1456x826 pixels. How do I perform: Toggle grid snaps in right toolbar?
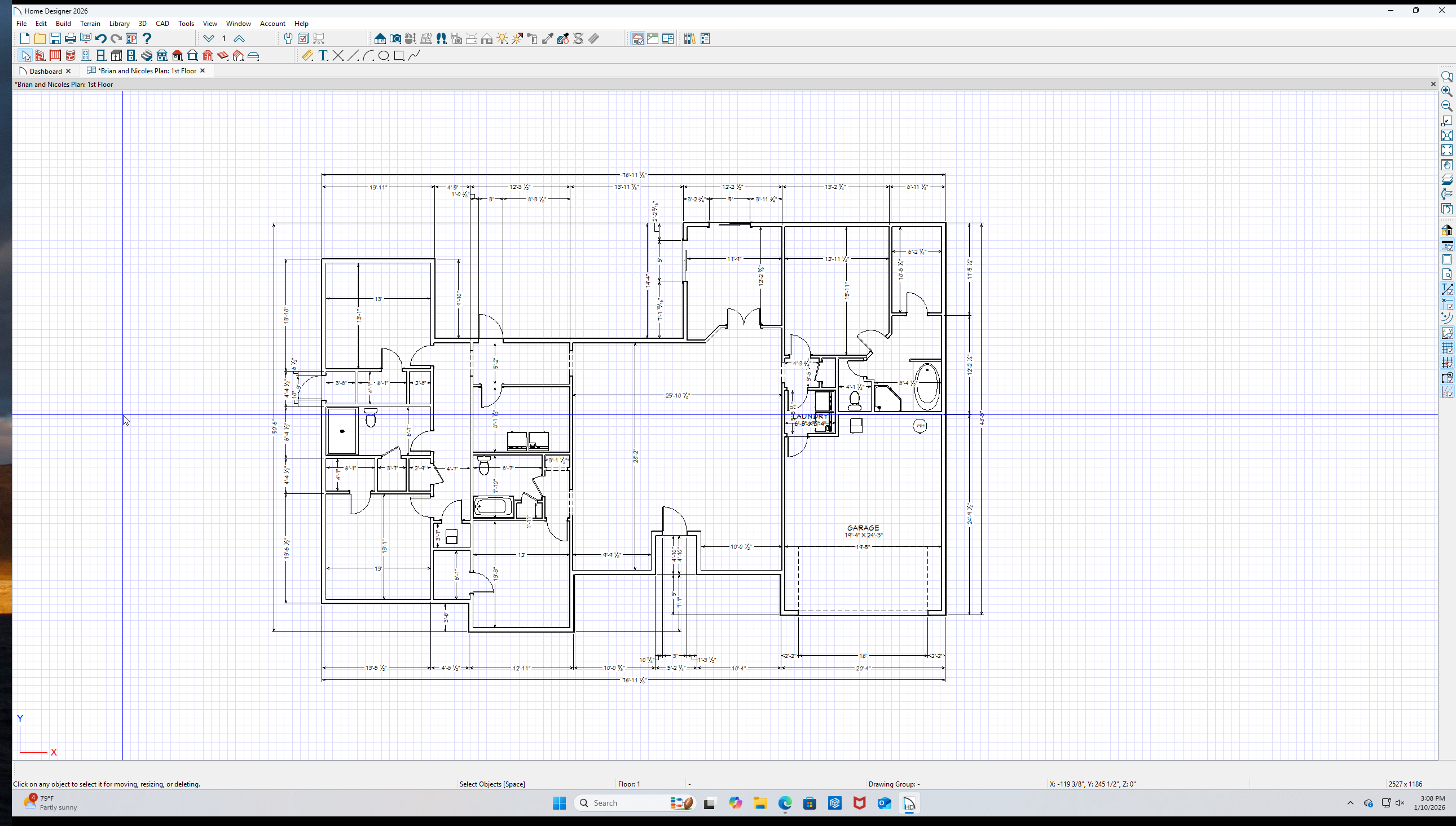pyautogui.click(x=1446, y=363)
